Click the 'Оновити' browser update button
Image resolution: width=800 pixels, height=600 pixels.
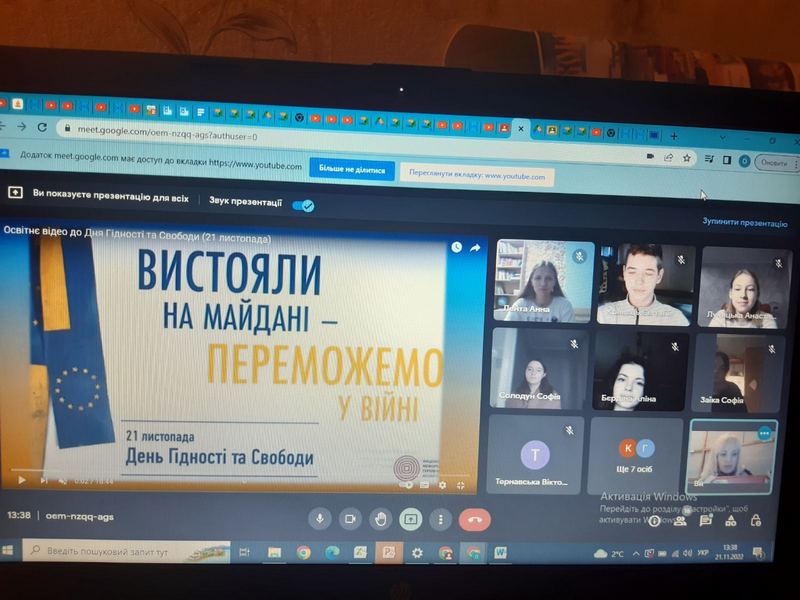click(776, 163)
